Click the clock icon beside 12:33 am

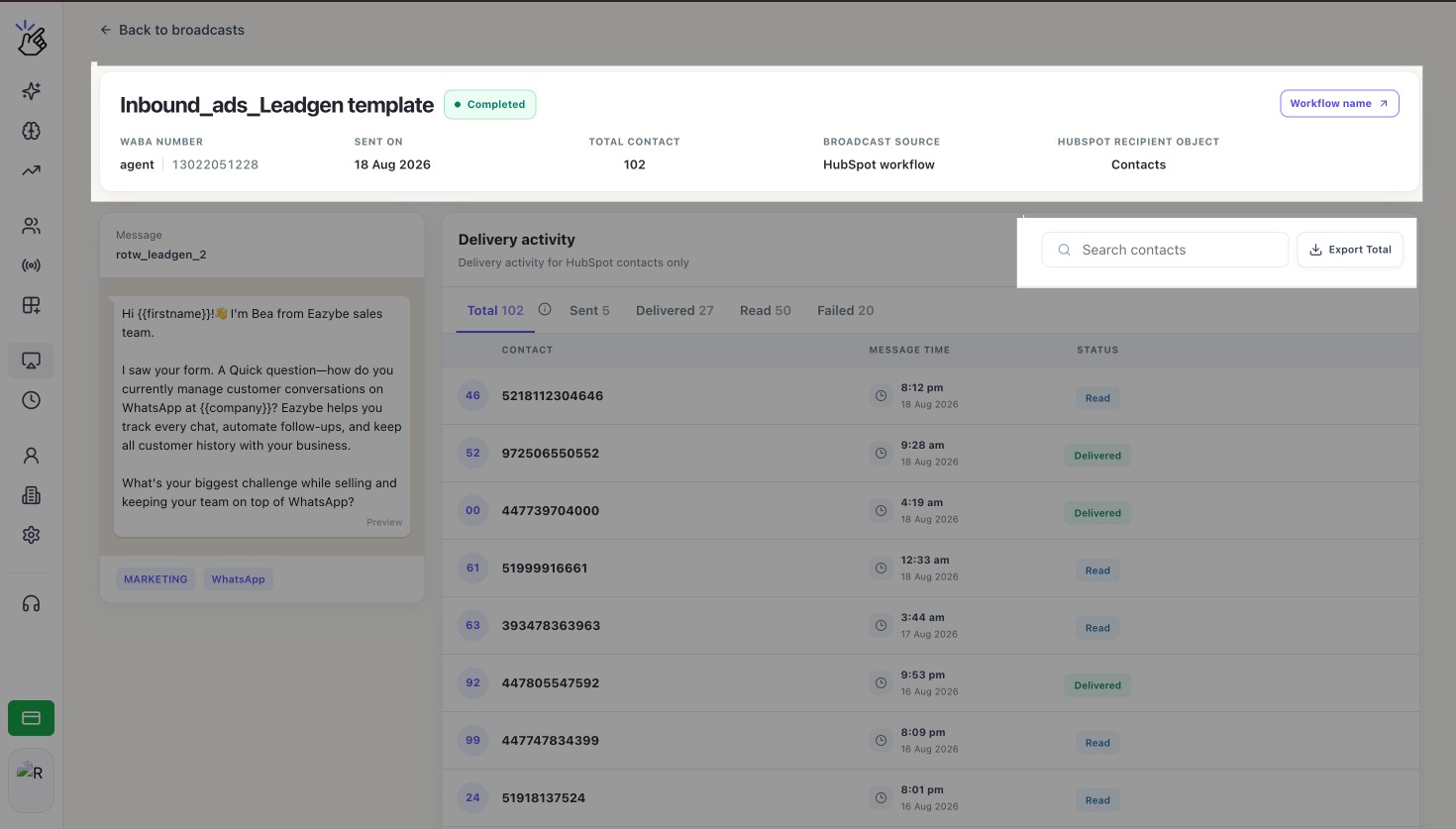(x=881, y=569)
